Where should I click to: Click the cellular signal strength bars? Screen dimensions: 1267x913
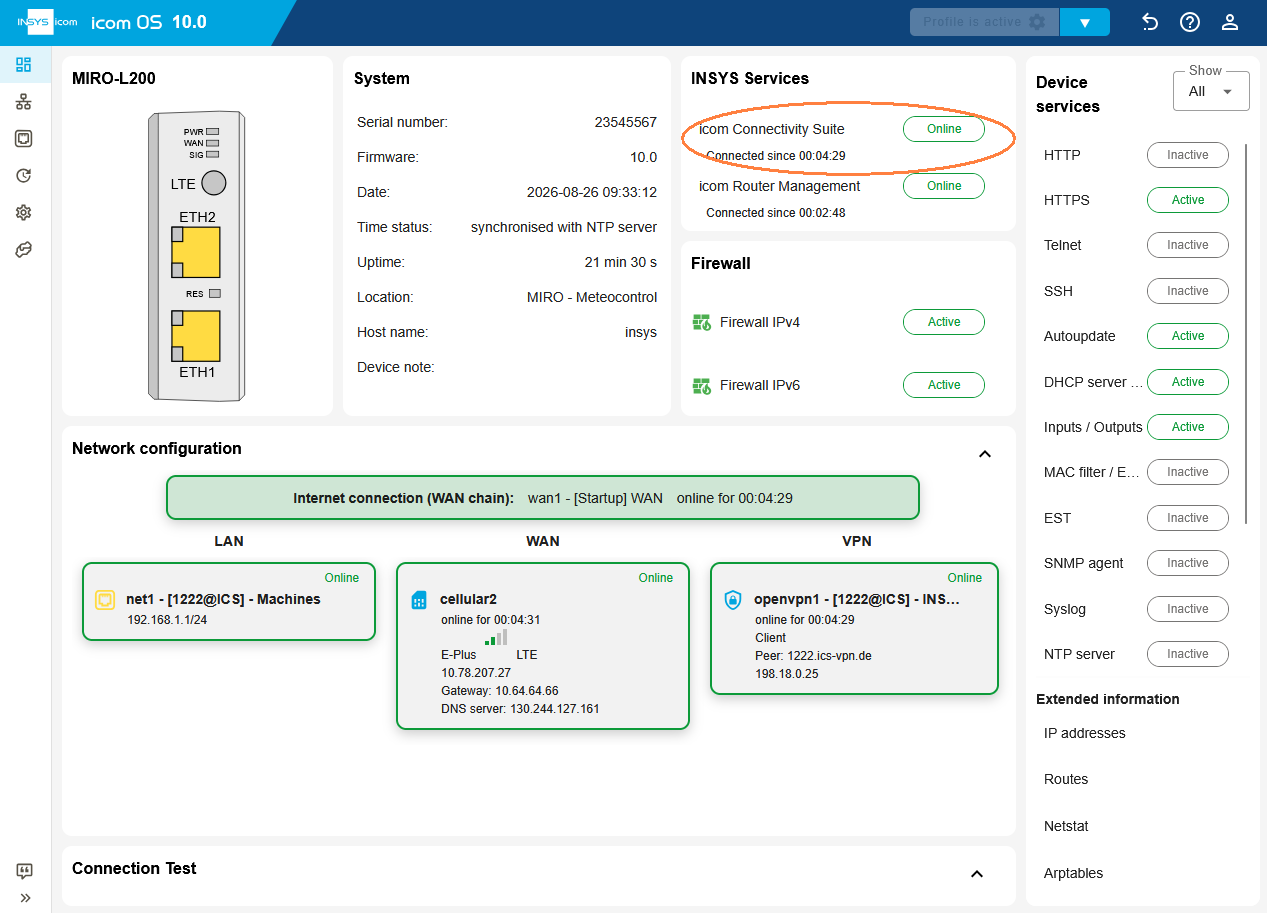(x=496, y=637)
